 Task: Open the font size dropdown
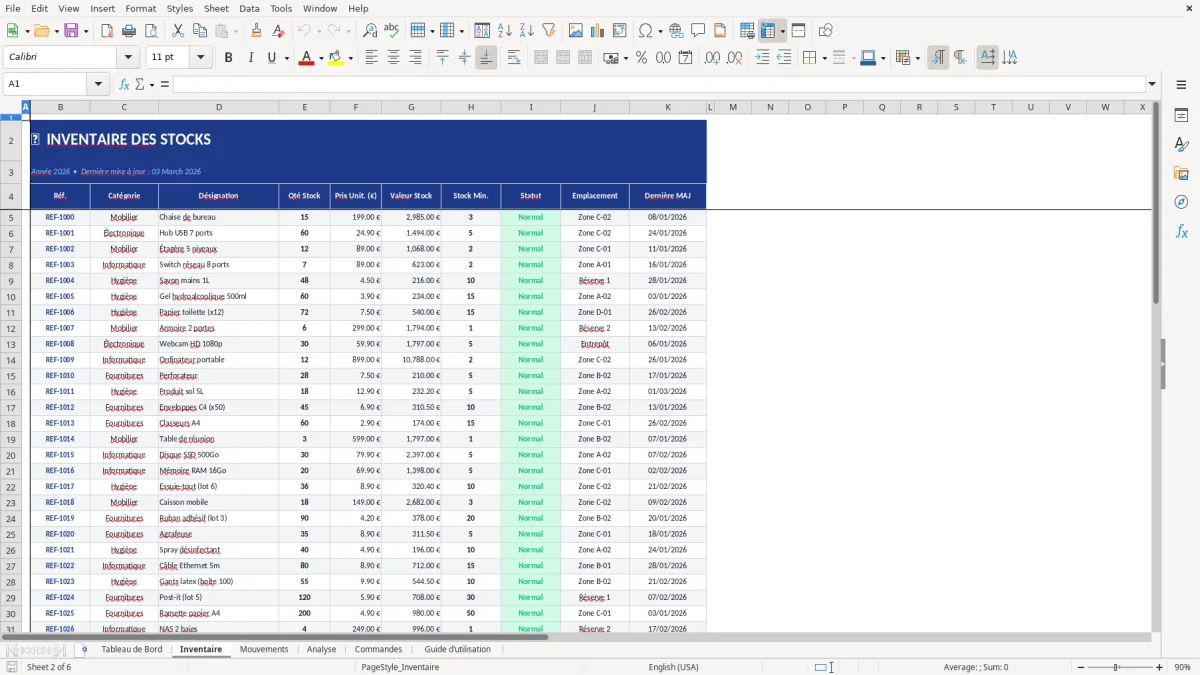[198, 57]
